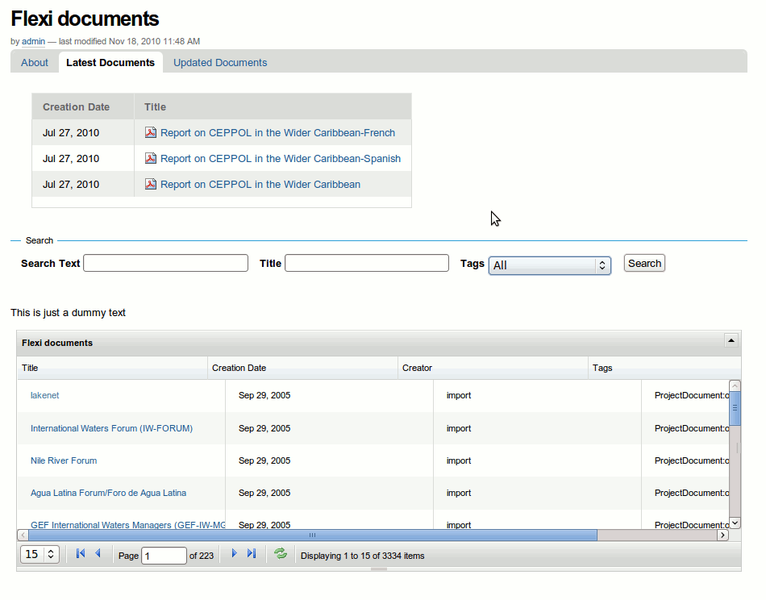Click PDF icon for Wider Caribbean report
Image resolution: width=766 pixels, height=600 pixels.
pos(151,184)
